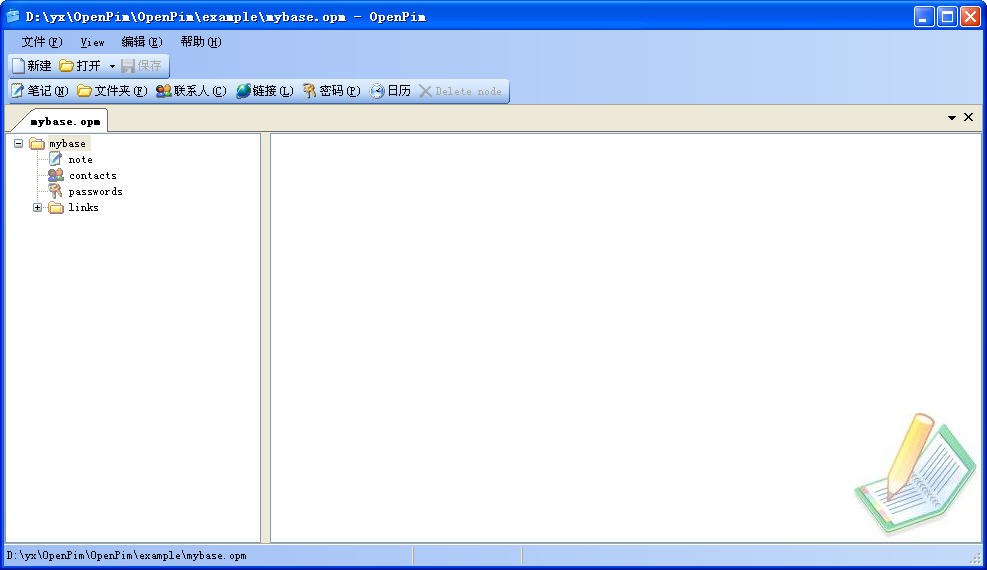Image resolution: width=987 pixels, height=570 pixels.
Task: Click the OpenPim title bar app icon
Action: pyautogui.click(x=13, y=16)
